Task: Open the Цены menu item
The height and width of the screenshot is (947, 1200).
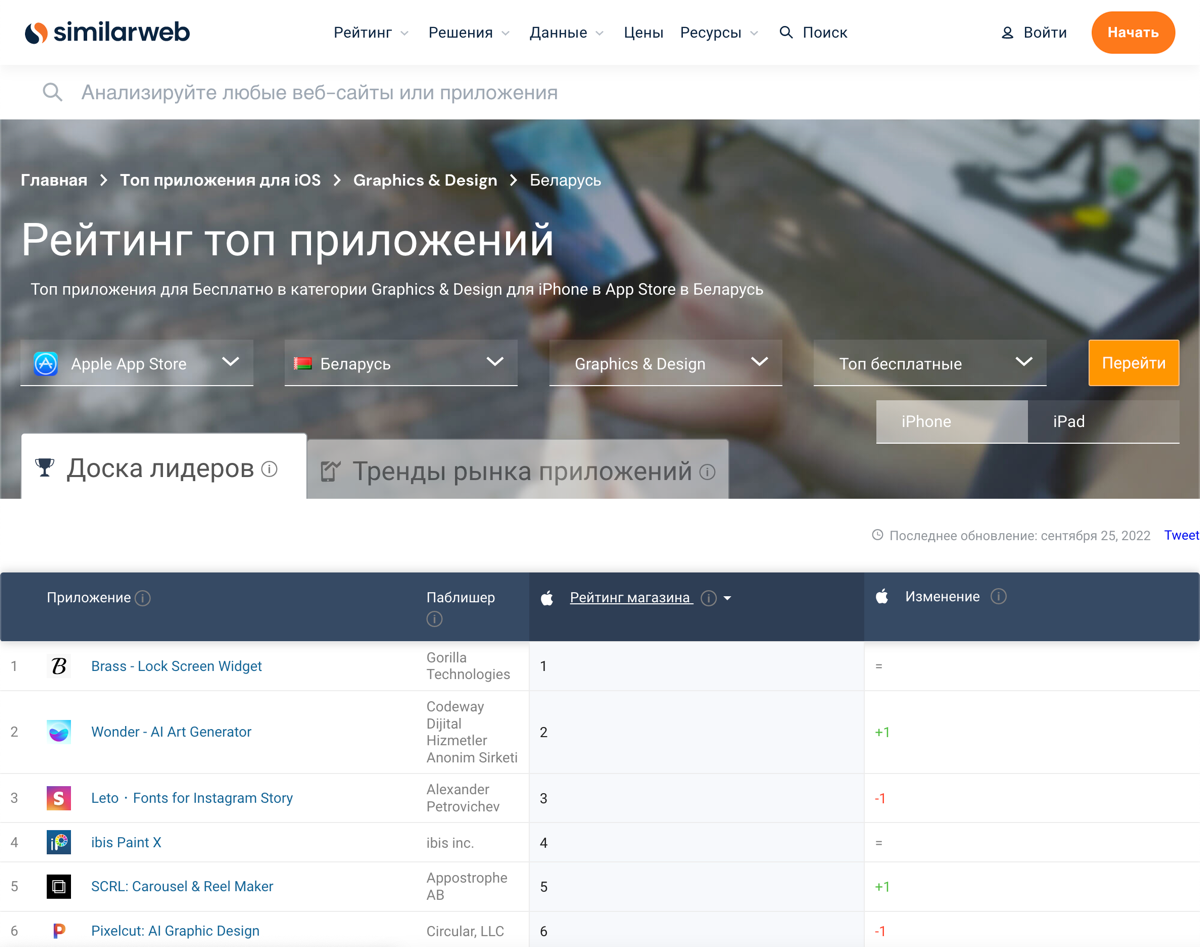Action: (x=643, y=32)
